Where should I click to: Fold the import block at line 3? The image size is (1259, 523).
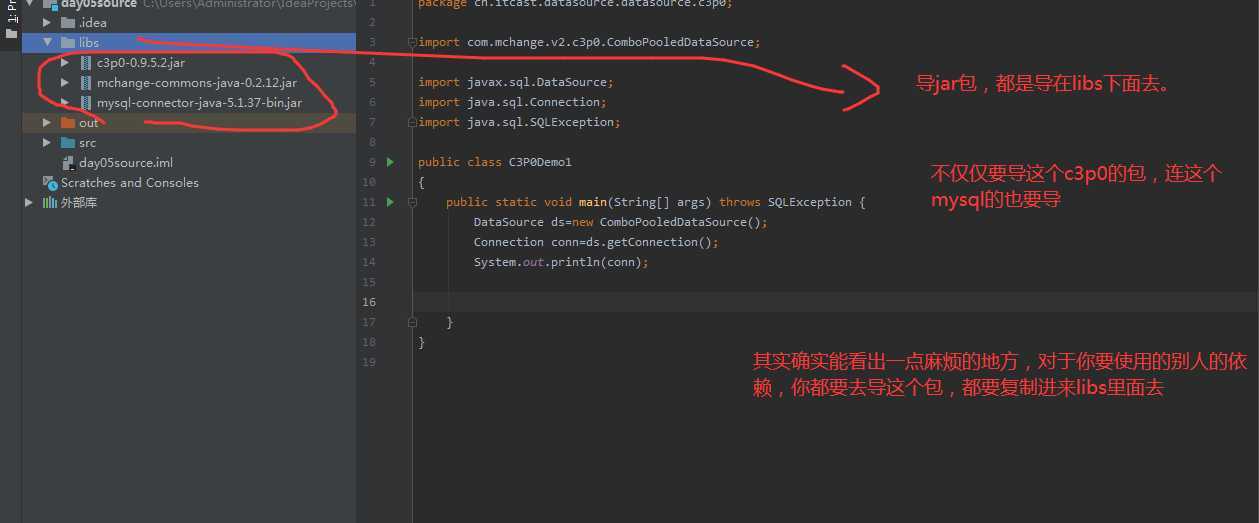tap(411, 42)
